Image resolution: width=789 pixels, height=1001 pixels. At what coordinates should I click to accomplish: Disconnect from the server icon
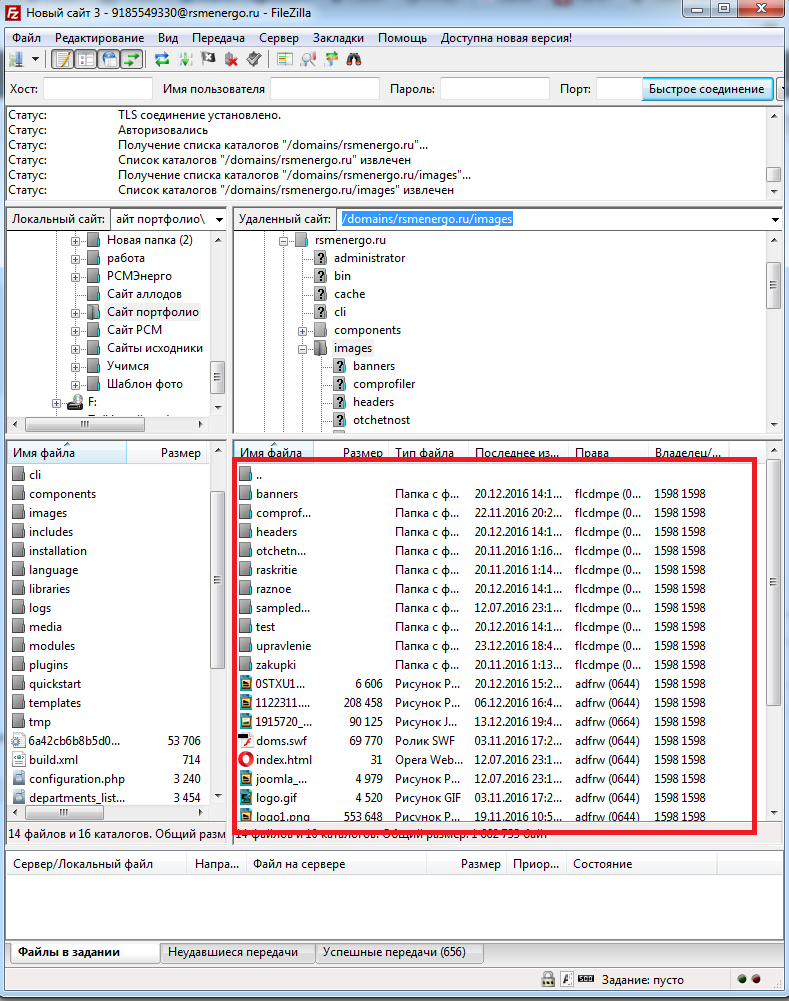tap(231, 59)
